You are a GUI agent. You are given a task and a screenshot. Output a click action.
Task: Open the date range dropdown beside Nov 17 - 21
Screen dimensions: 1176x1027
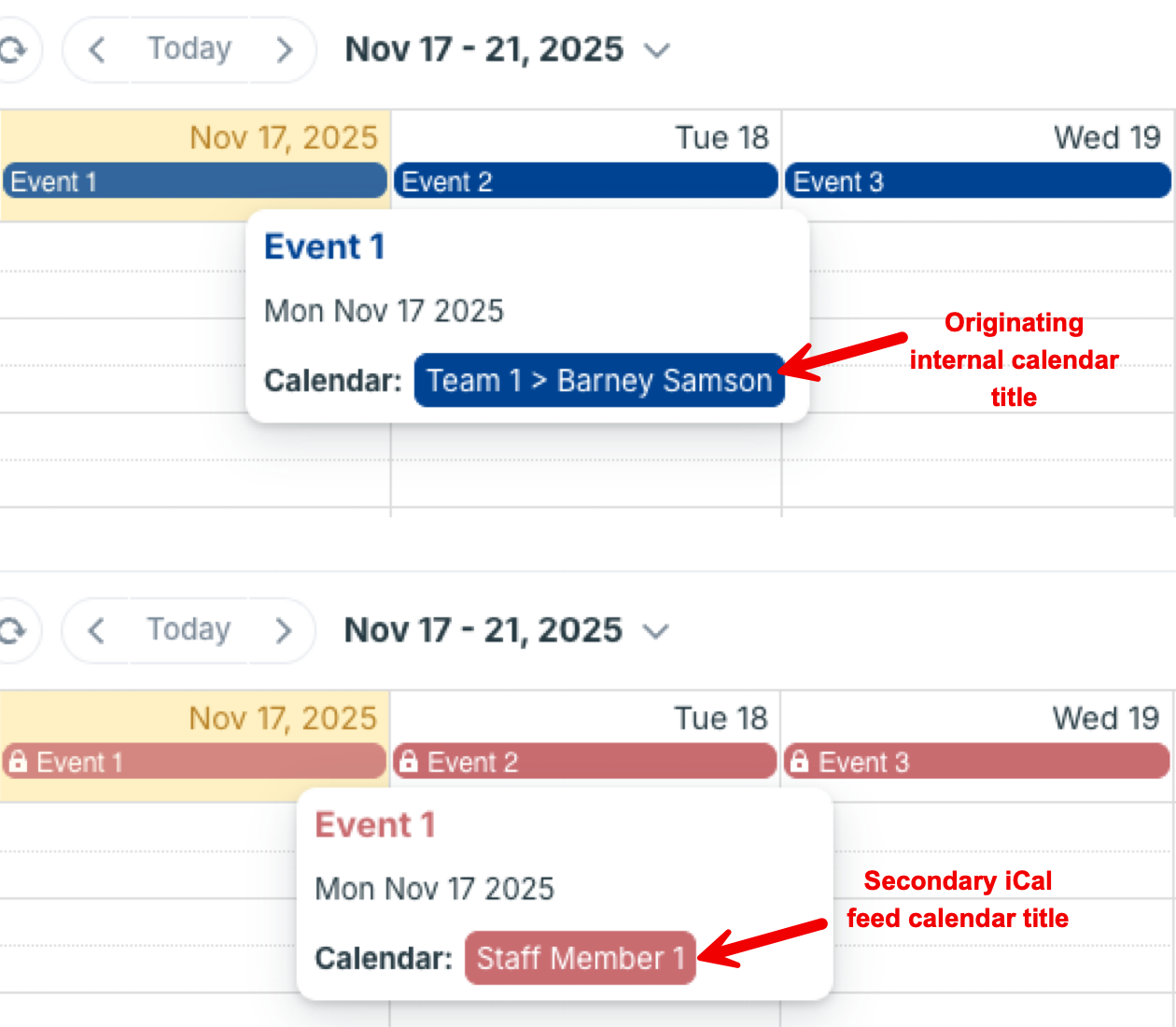(x=656, y=50)
